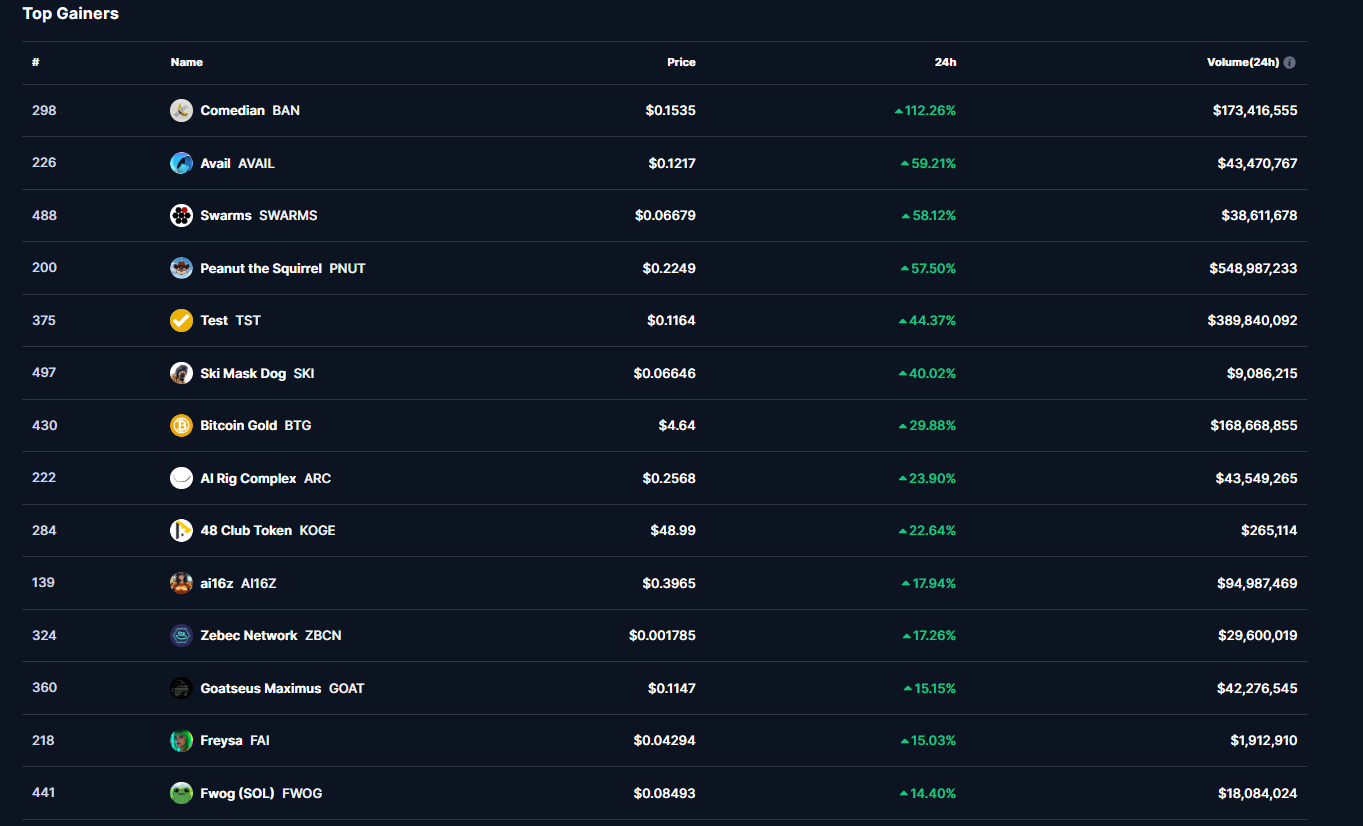Click the Zebec Network coin icon
Viewport: 1363px width, 826px height.
[x=181, y=636]
